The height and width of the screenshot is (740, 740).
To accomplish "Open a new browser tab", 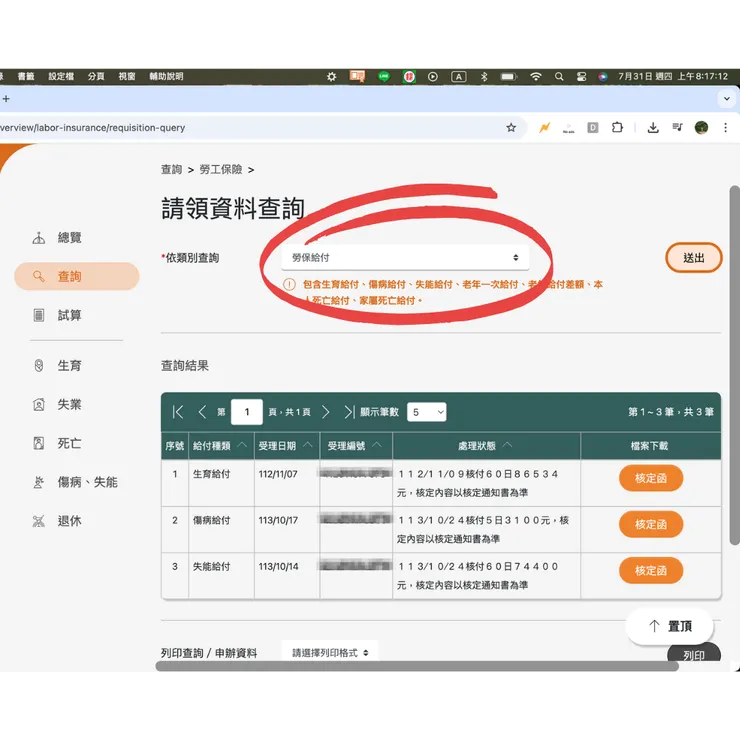I will 6,99.
